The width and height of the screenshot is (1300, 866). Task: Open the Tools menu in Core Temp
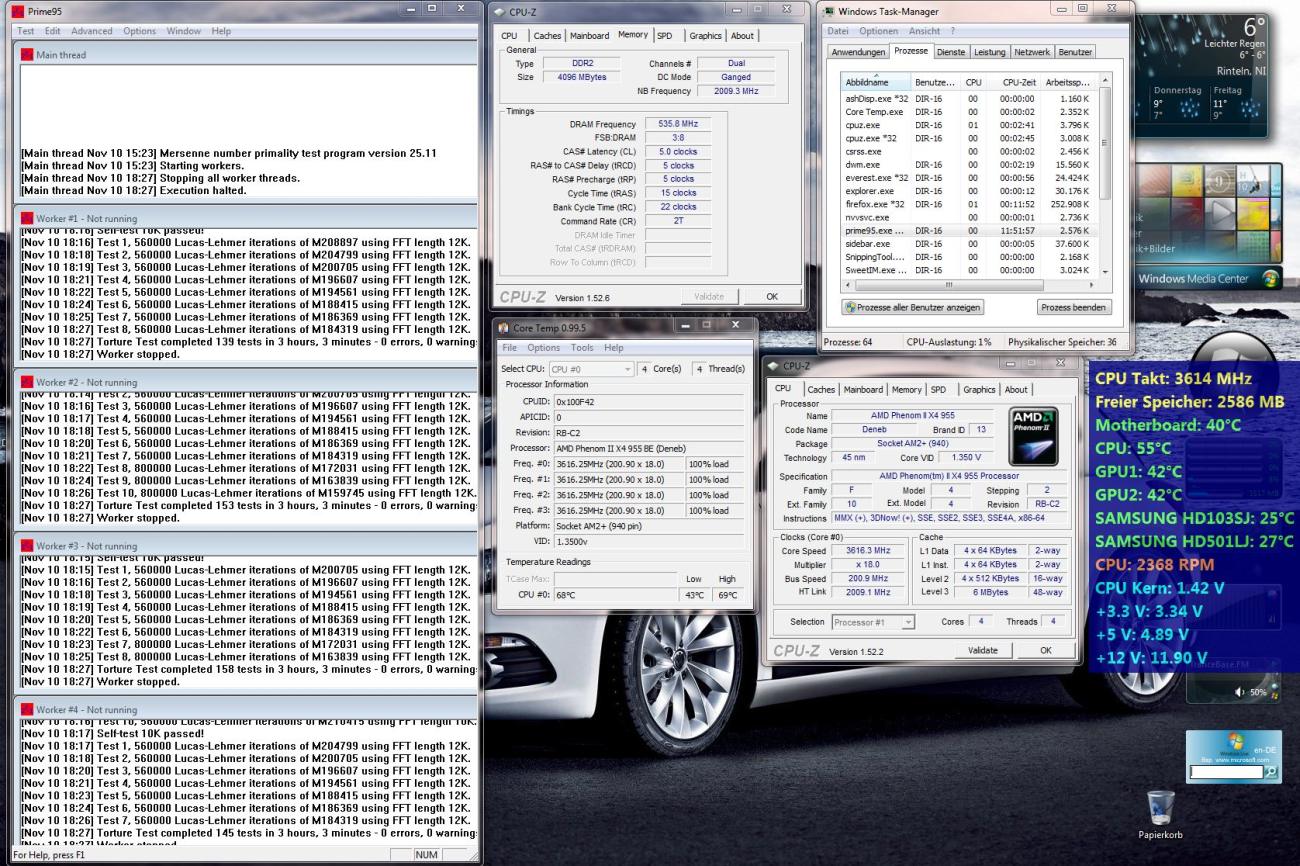click(x=582, y=348)
